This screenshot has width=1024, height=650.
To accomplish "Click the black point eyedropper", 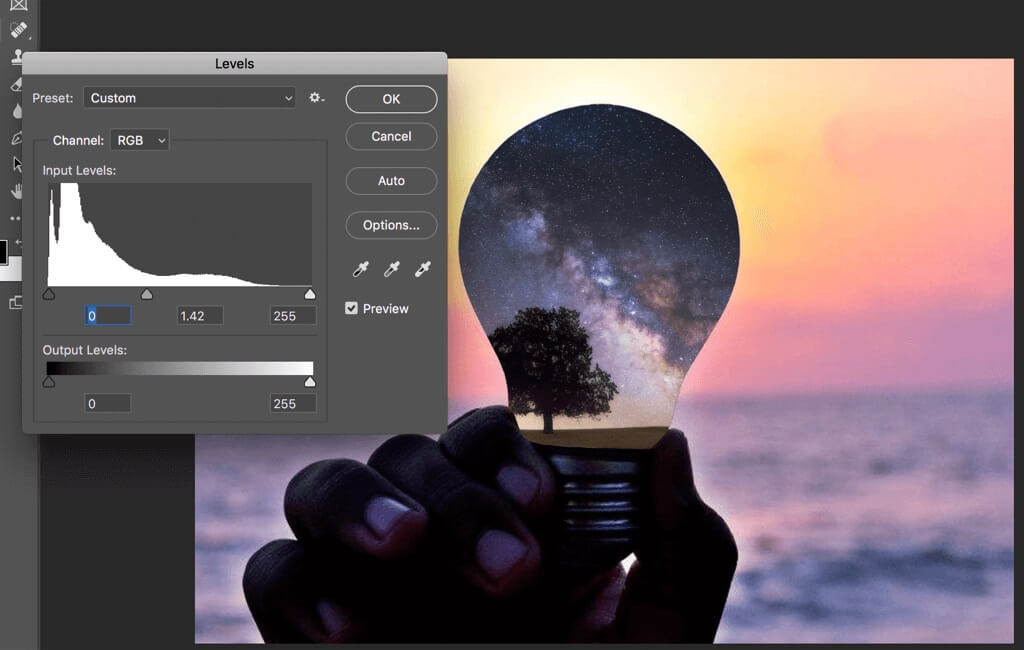I will click(360, 268).
